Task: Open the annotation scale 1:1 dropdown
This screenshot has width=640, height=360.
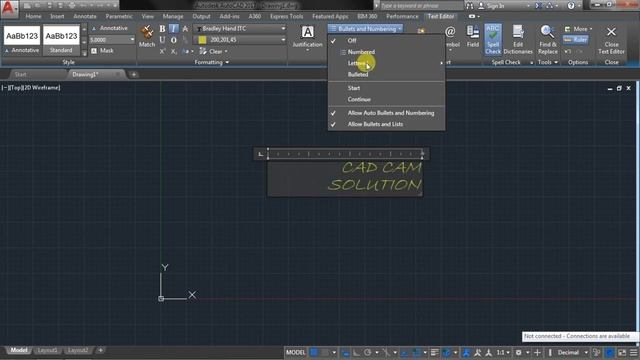Action: tap(502, 352)
